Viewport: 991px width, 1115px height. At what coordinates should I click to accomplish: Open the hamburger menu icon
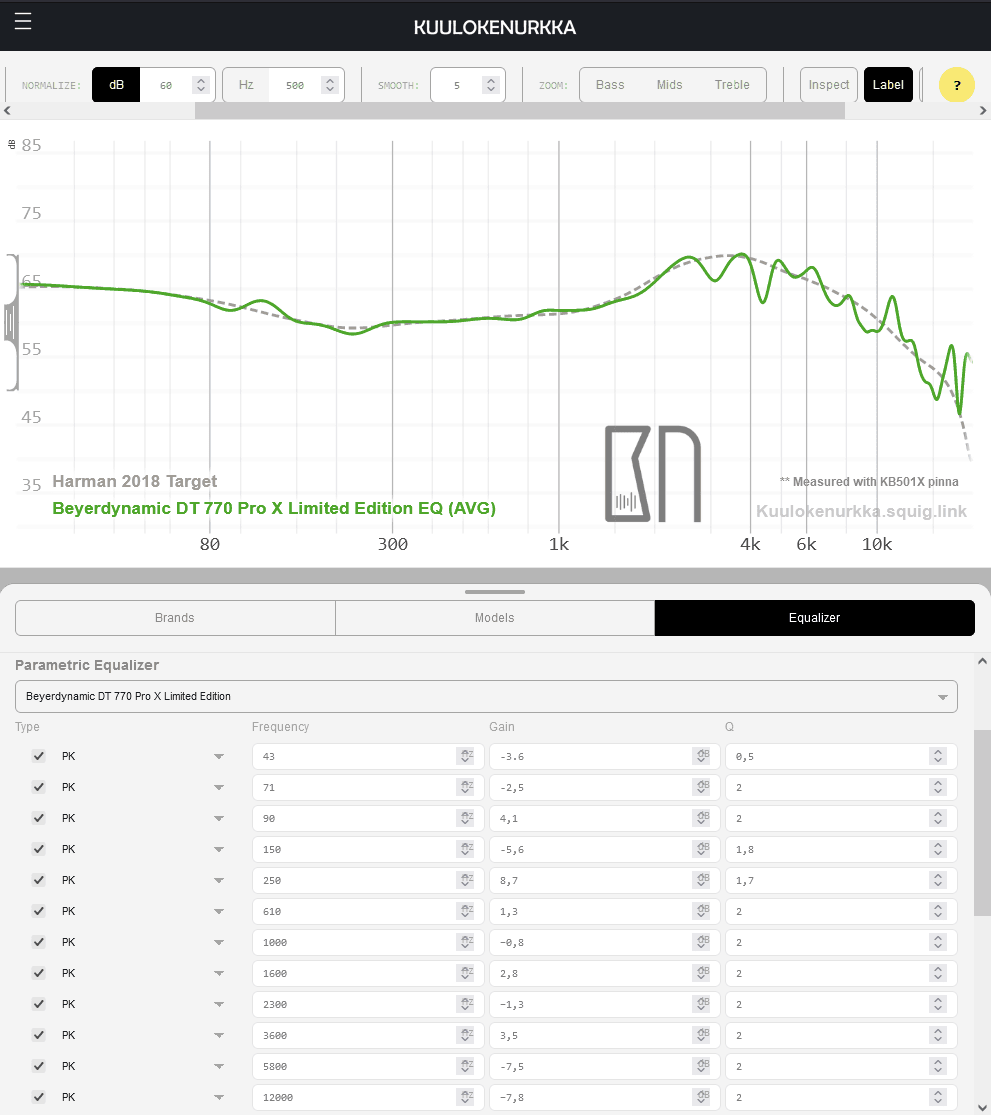click(x=23, y=21)
